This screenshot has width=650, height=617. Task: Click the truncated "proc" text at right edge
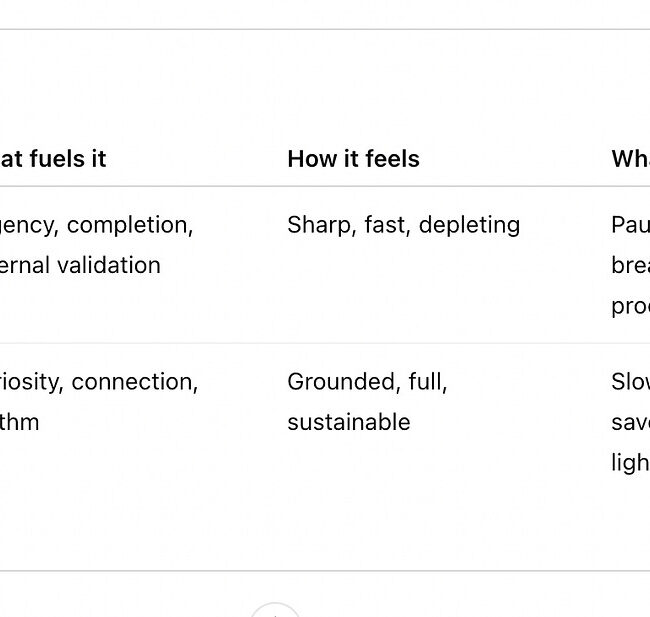click(x=630, y=306)
